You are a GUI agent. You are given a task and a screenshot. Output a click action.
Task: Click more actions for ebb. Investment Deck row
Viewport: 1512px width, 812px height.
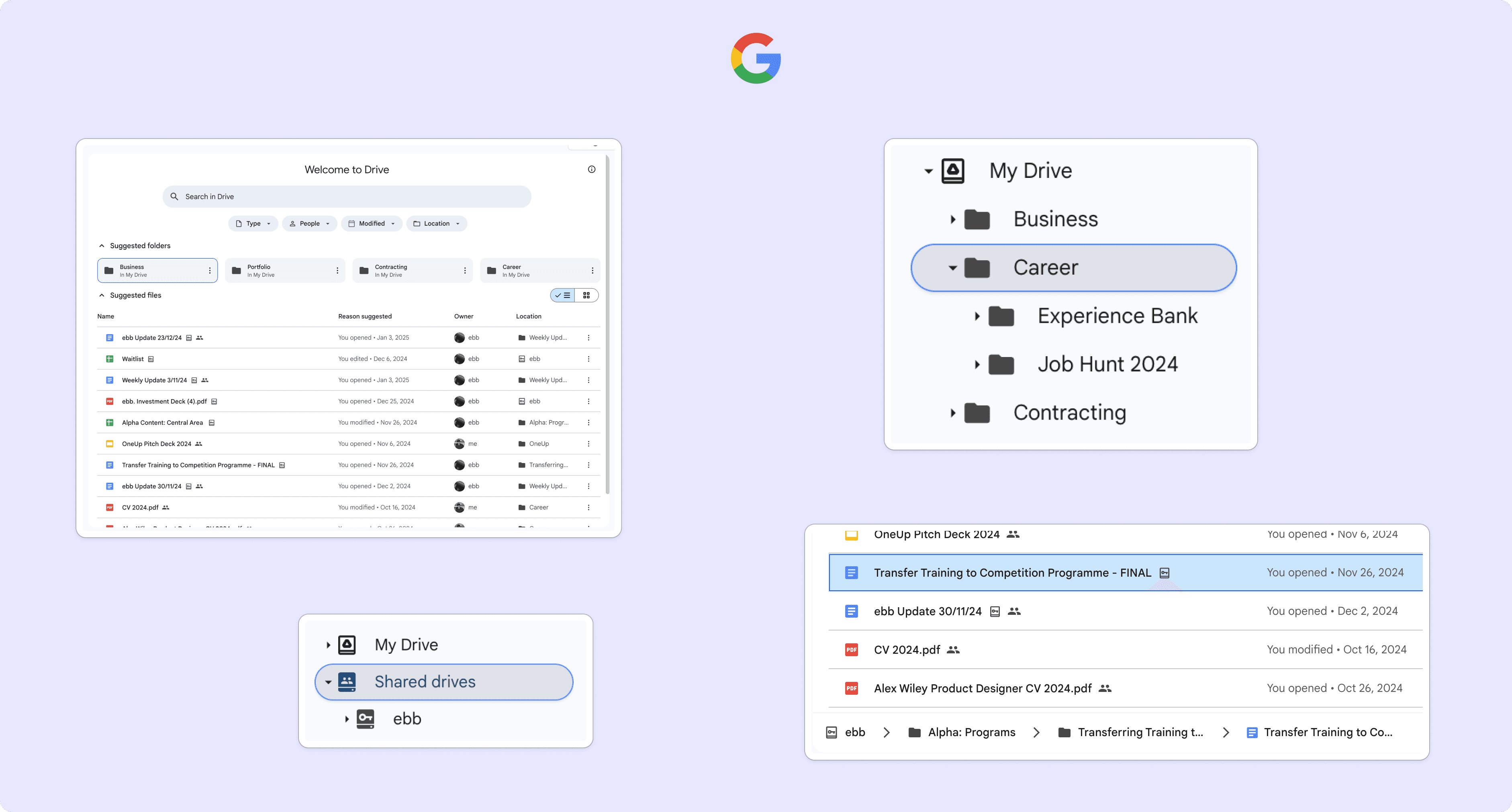click(588, 401)
